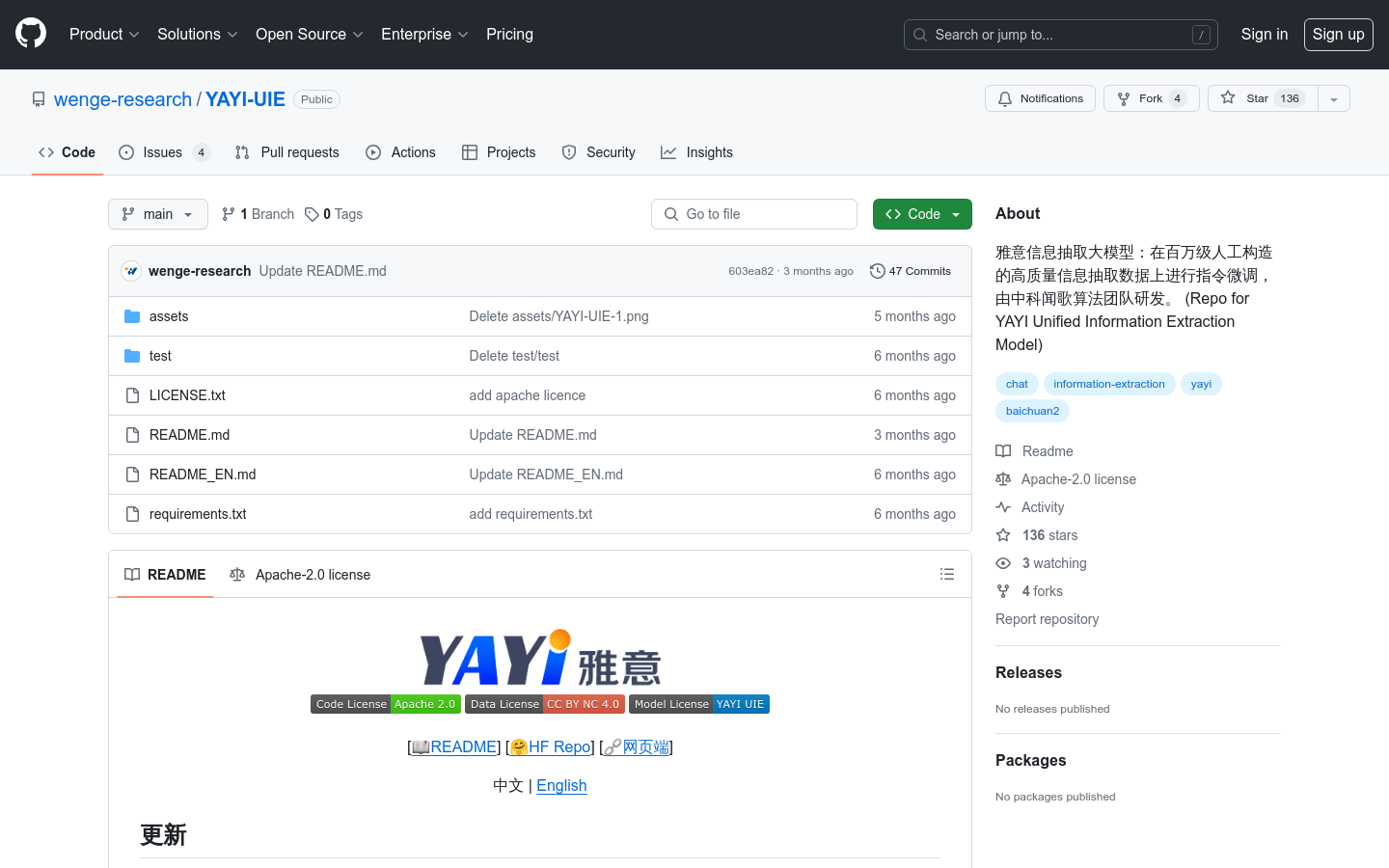Switch to the Security tab
The height and width of the screenshot is (868, 1389).
coord(599,152)
